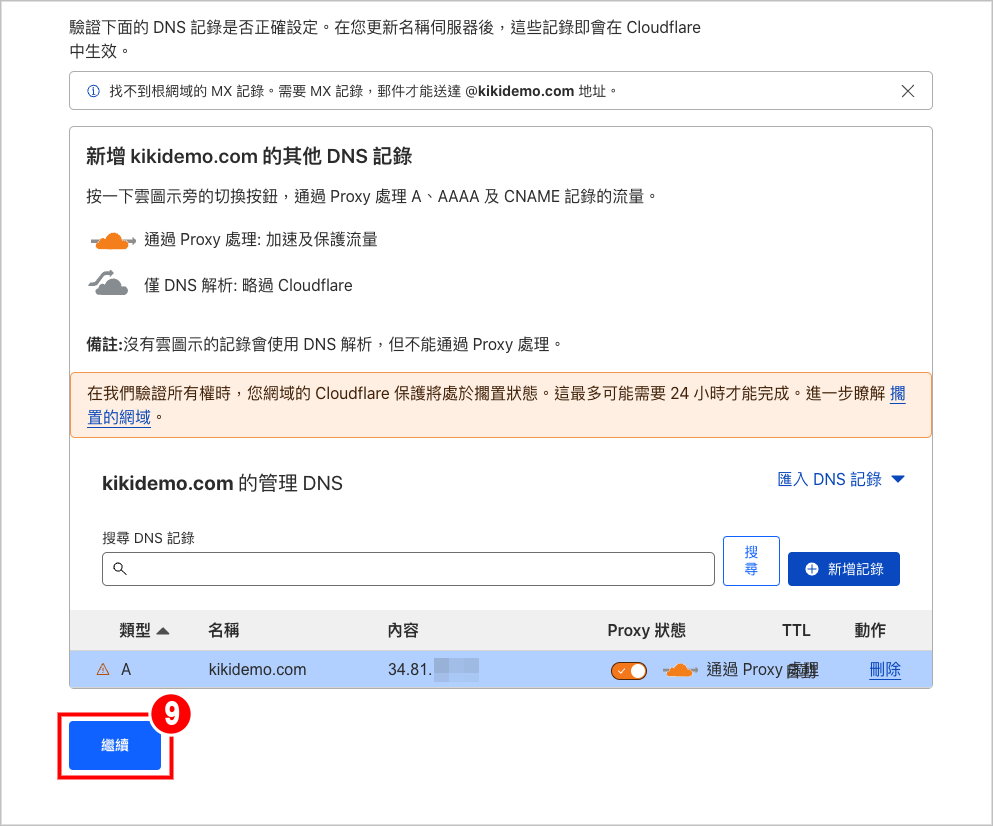Click the record type A cell
The image size is (993, 826).
(126, 670)
